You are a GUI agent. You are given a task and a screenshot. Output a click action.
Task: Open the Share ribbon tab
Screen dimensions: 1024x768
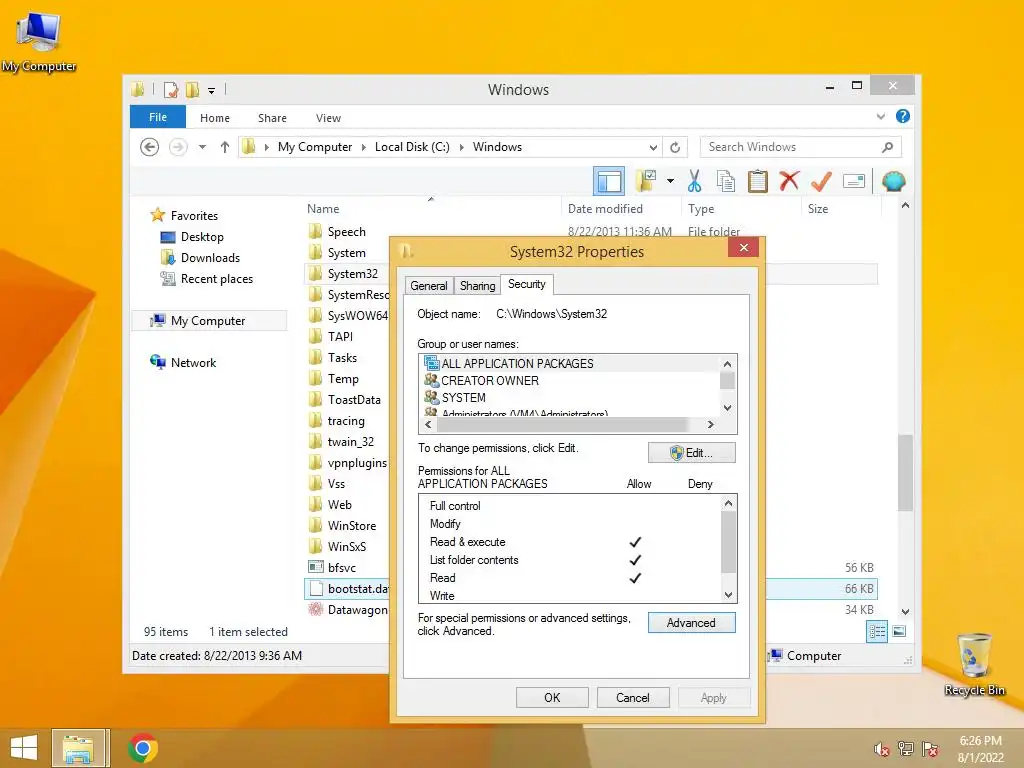pos(272,118)
